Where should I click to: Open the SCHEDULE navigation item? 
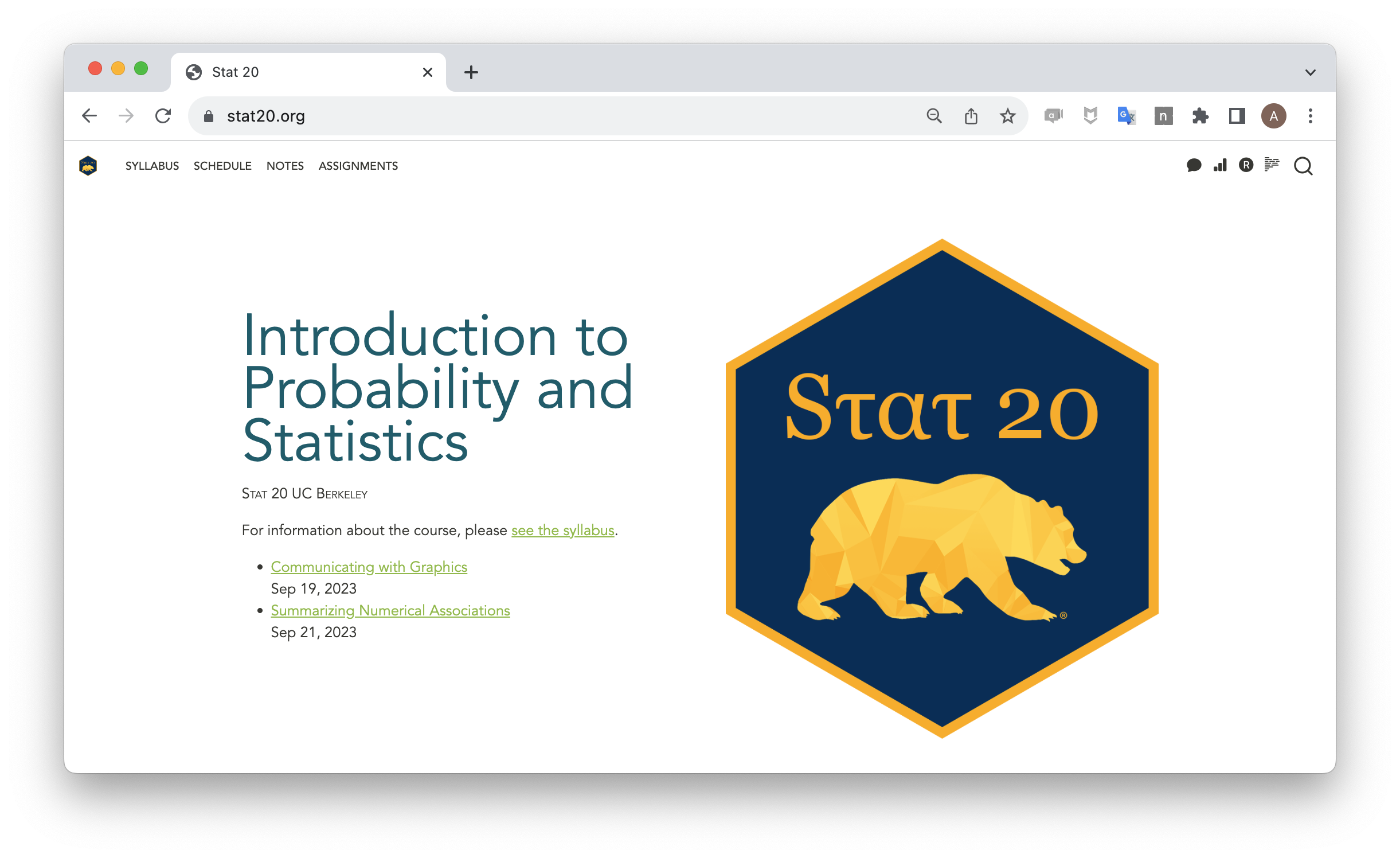tap(222, 166)
